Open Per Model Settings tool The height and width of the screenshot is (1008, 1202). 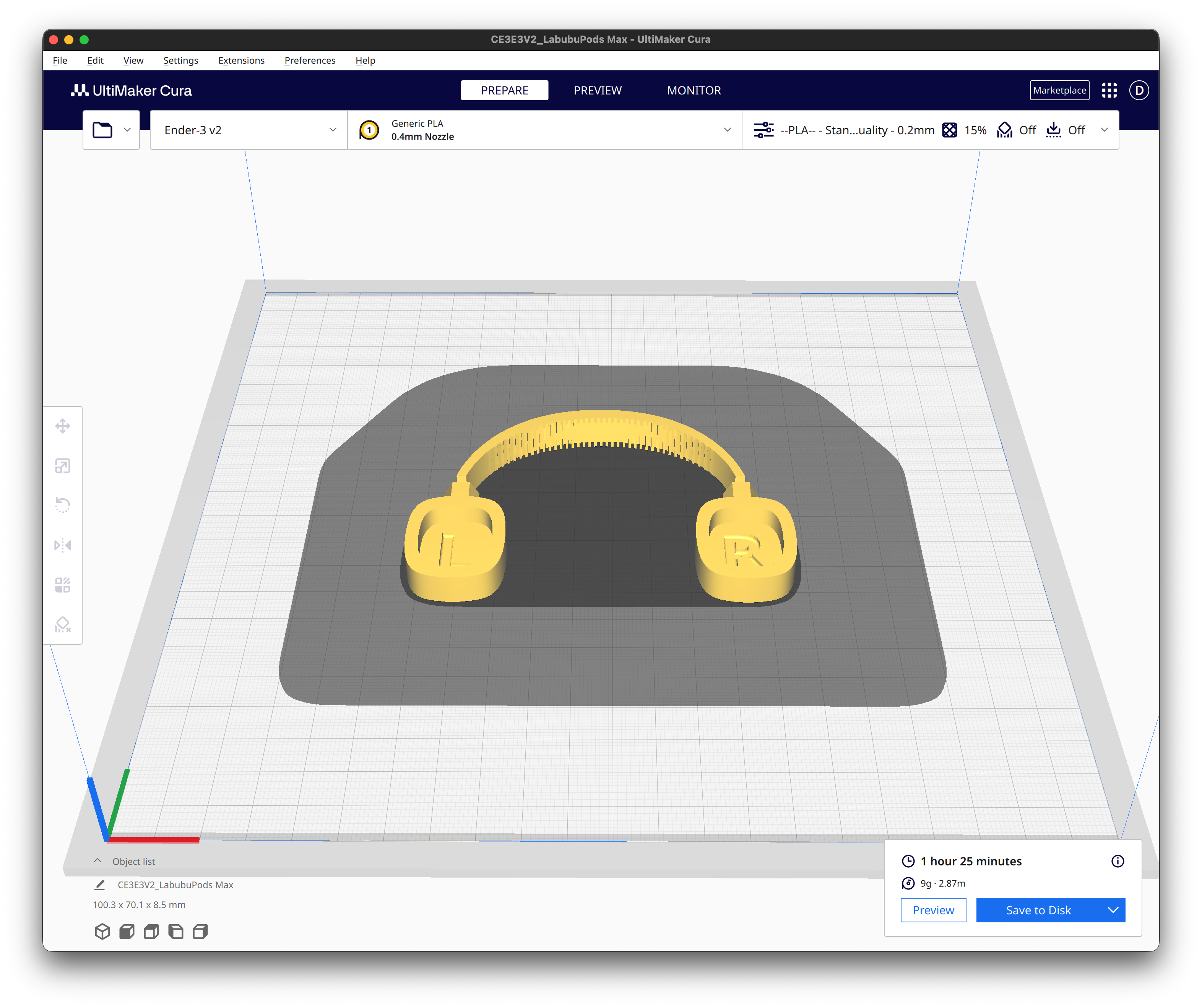point(62,585)
